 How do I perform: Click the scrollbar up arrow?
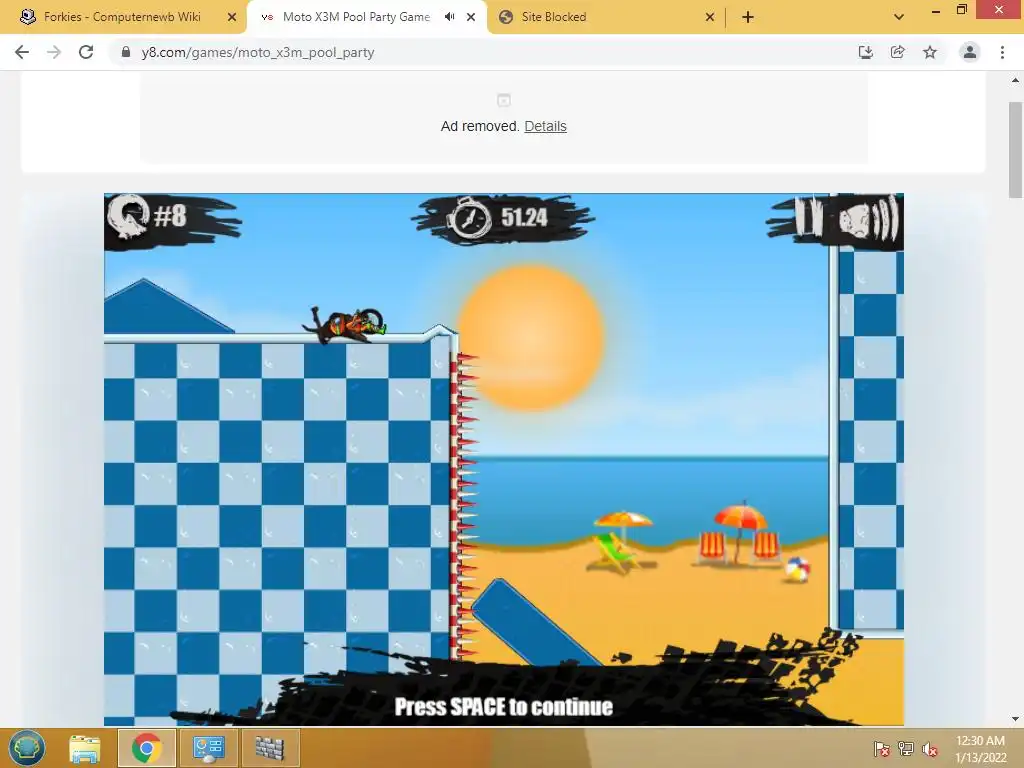click(1016, 80)
